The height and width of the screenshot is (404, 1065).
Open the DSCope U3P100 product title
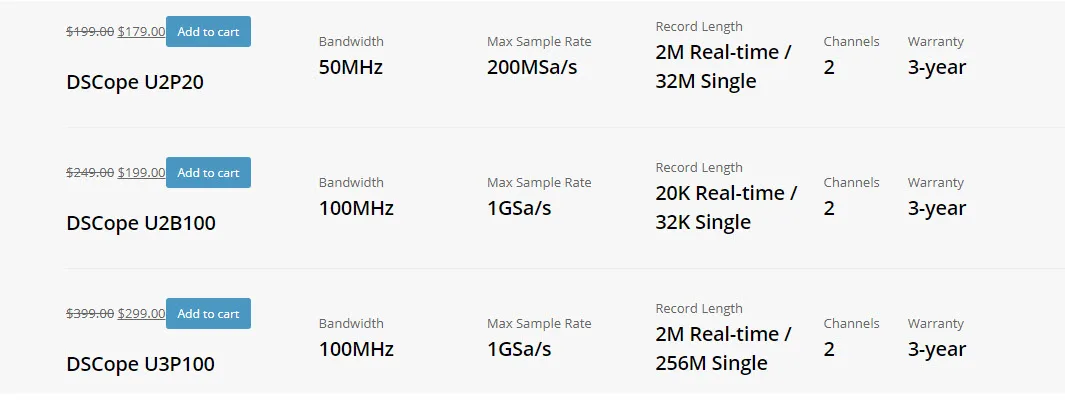141,364
